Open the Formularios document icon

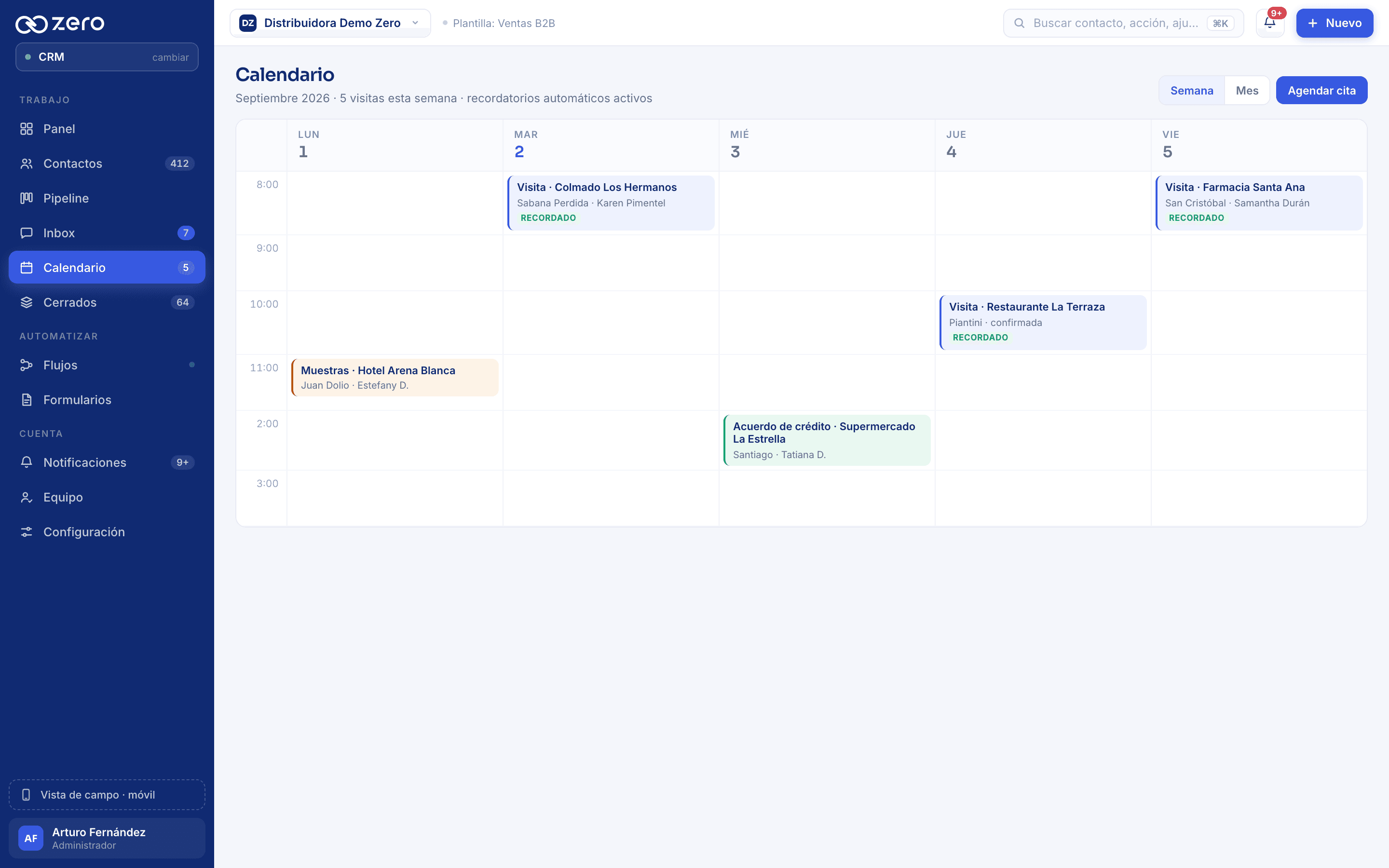[x=27, y=400]
